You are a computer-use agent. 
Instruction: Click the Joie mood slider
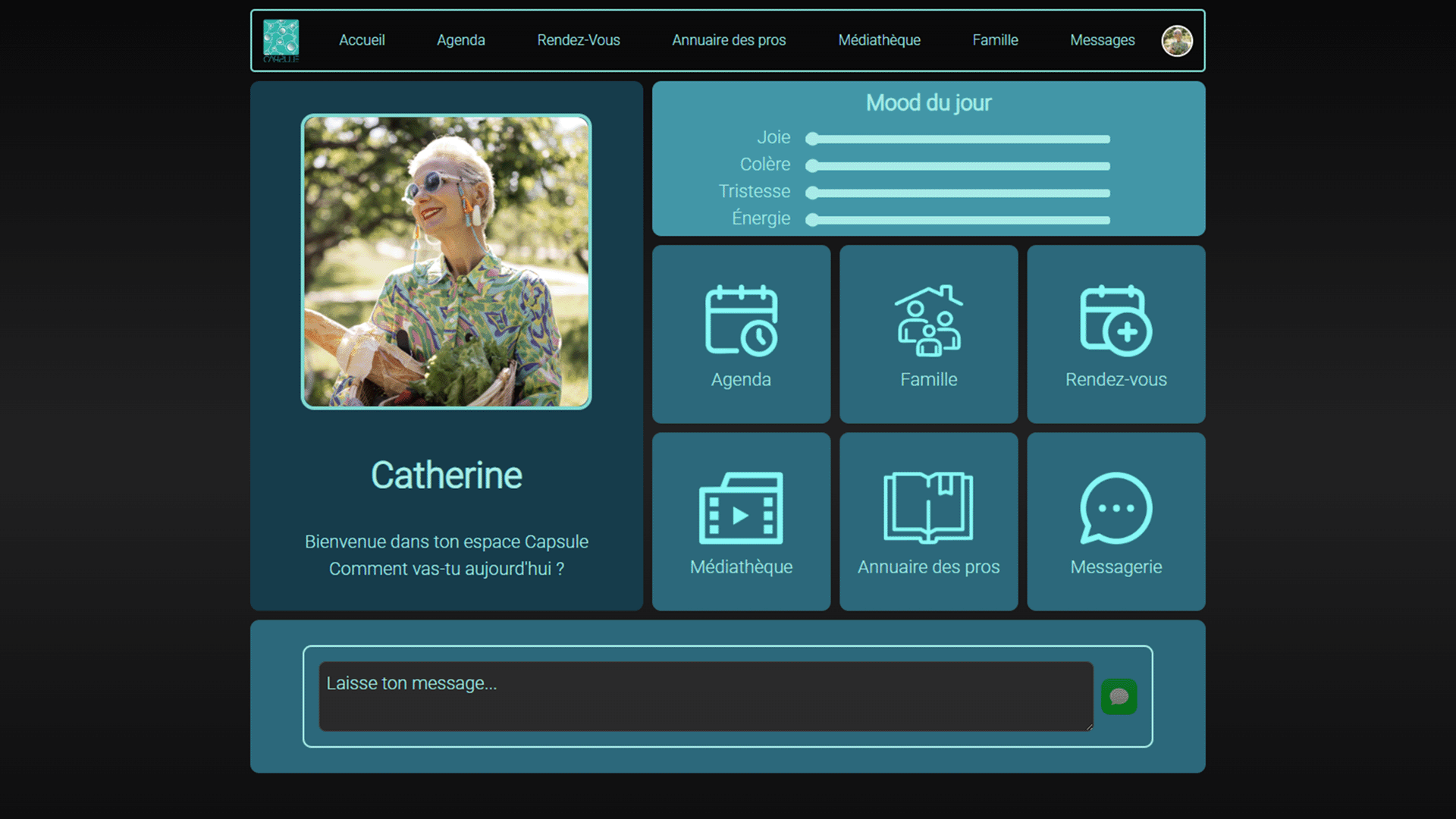(959, 139)
